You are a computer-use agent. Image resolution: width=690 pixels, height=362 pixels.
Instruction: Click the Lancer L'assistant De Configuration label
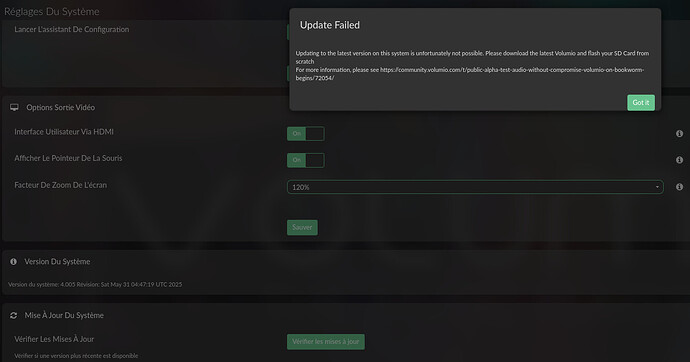tap(72, 29)
